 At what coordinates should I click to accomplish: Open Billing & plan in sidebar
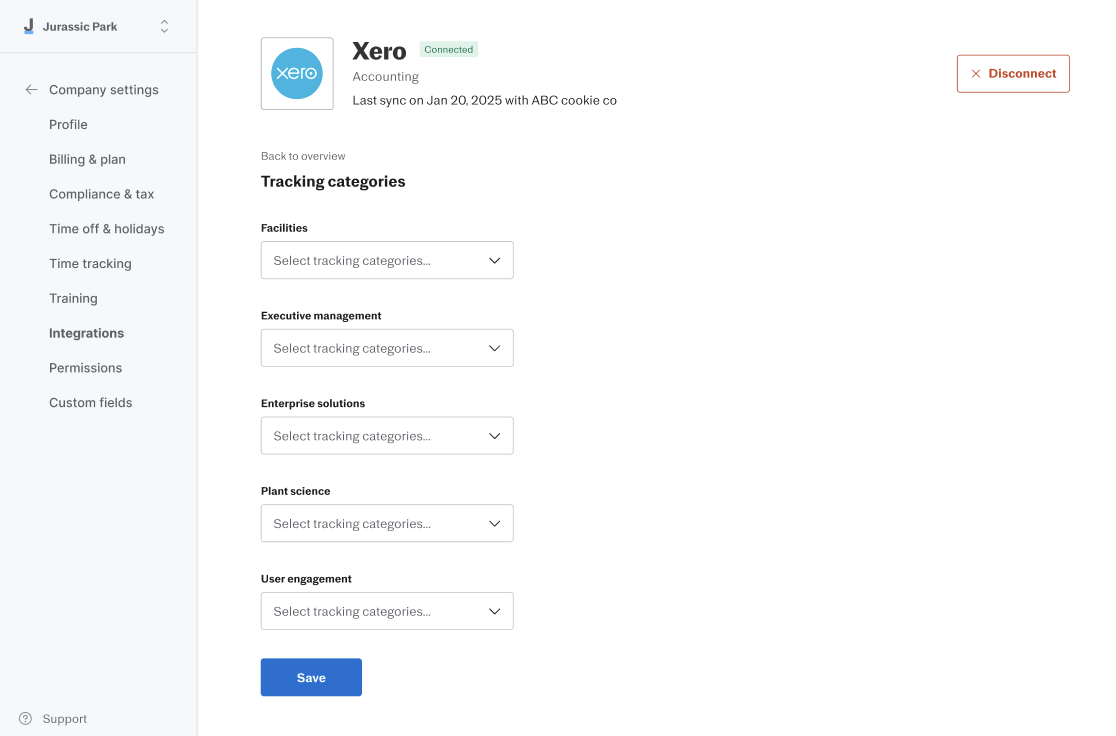point(88,159)
